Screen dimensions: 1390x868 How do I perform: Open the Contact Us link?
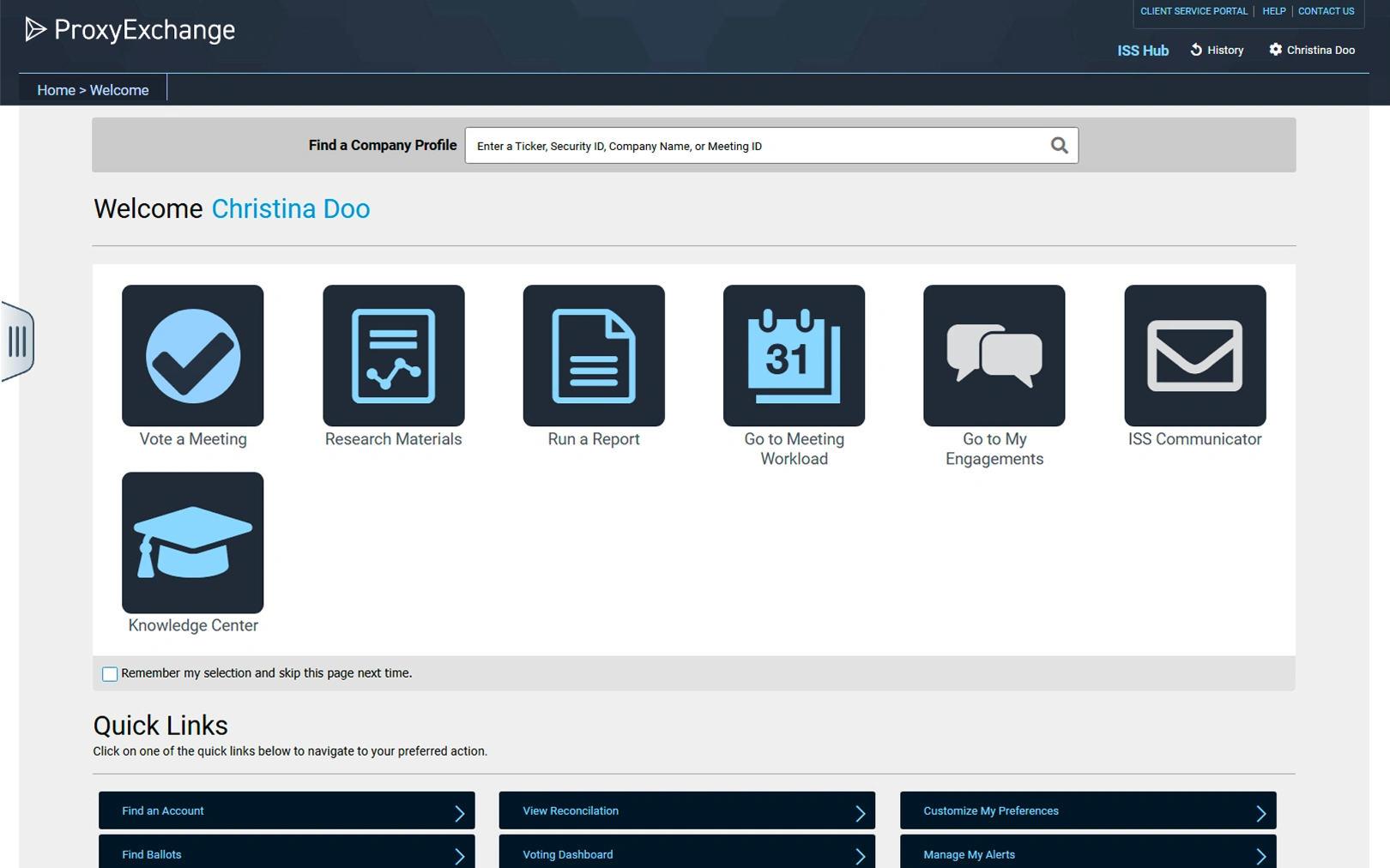pos(1326,11)
